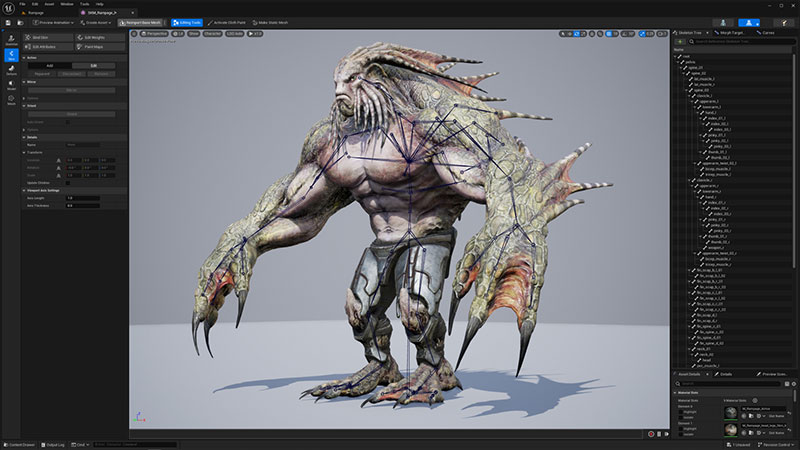Toggle the Element 1 Isolate checkbox
This screenshot has width=800, height=450.
(681, 434)
